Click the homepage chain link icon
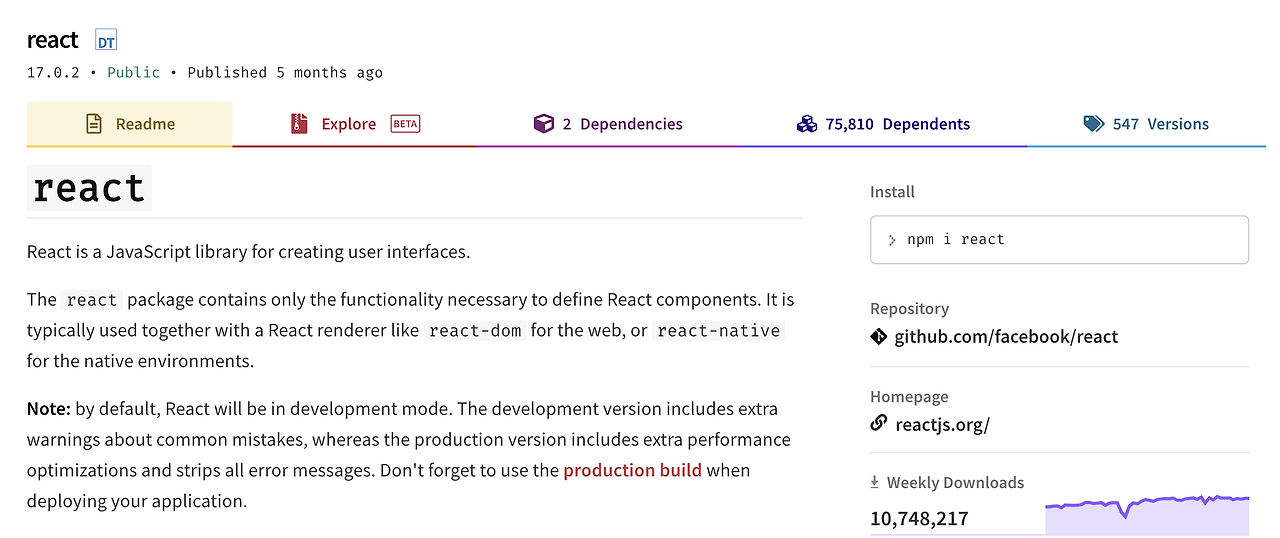Viewport: 1280px width, 538px height. tap(879, 423)
